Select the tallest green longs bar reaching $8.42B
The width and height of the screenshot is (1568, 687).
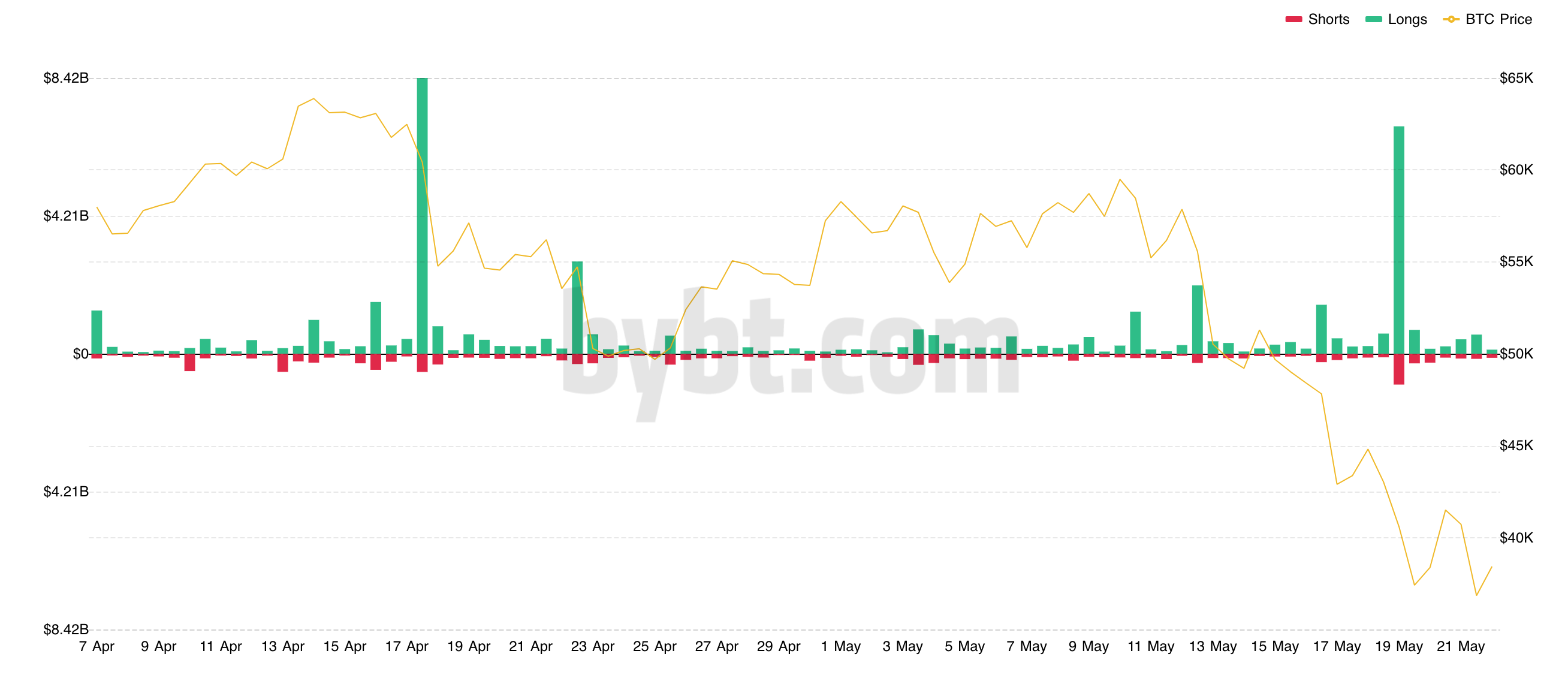point(423,213)
